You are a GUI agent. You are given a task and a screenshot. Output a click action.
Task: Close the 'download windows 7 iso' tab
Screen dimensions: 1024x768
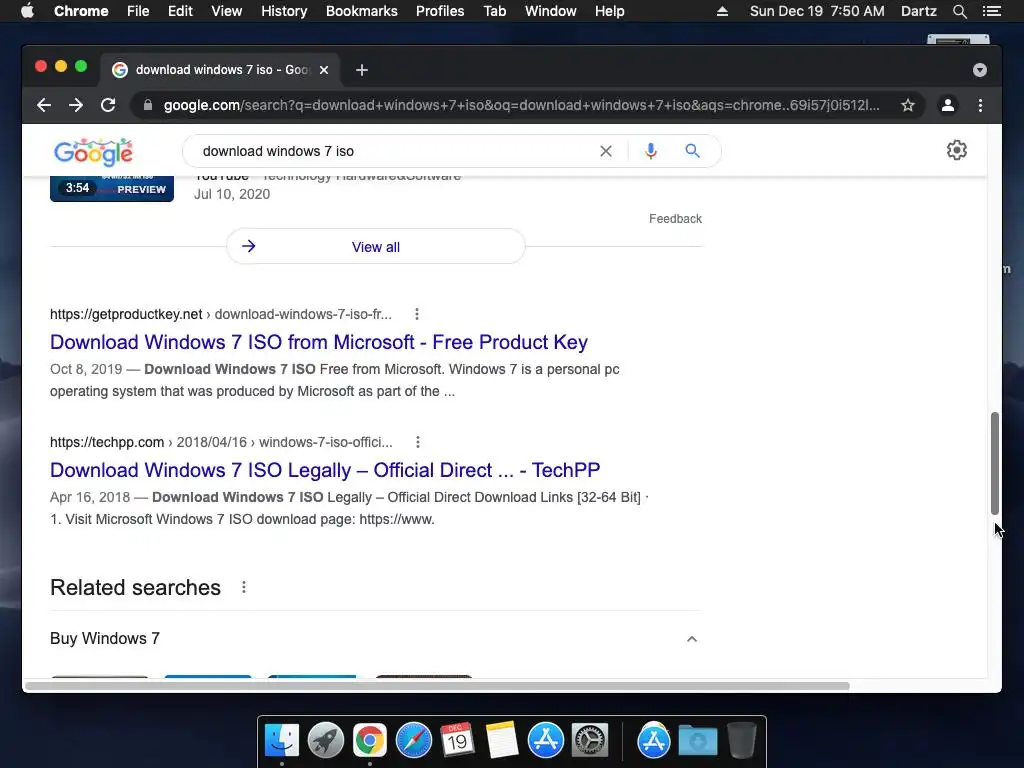coord(324,70)
